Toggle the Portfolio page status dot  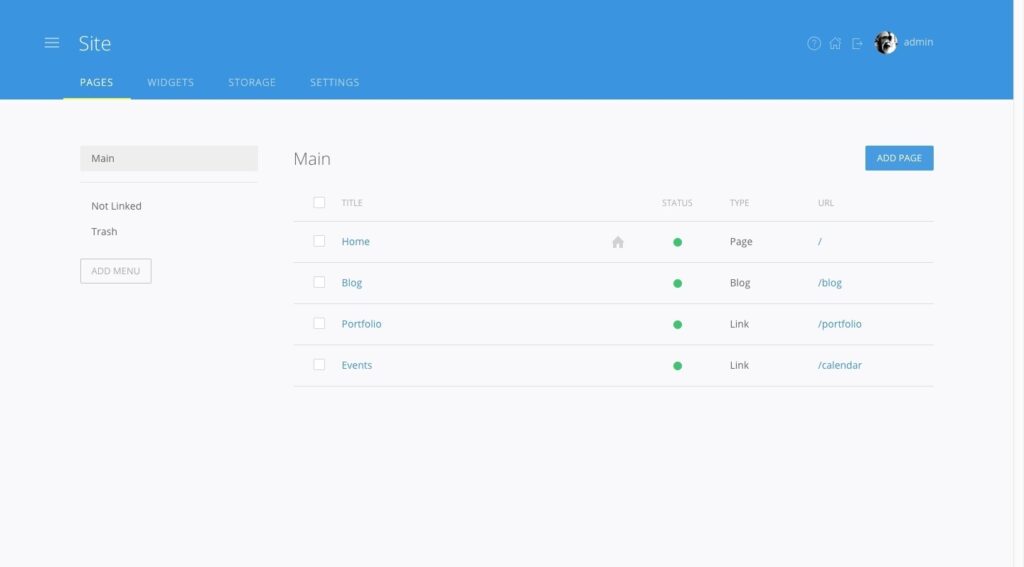(x=677, y=324)
